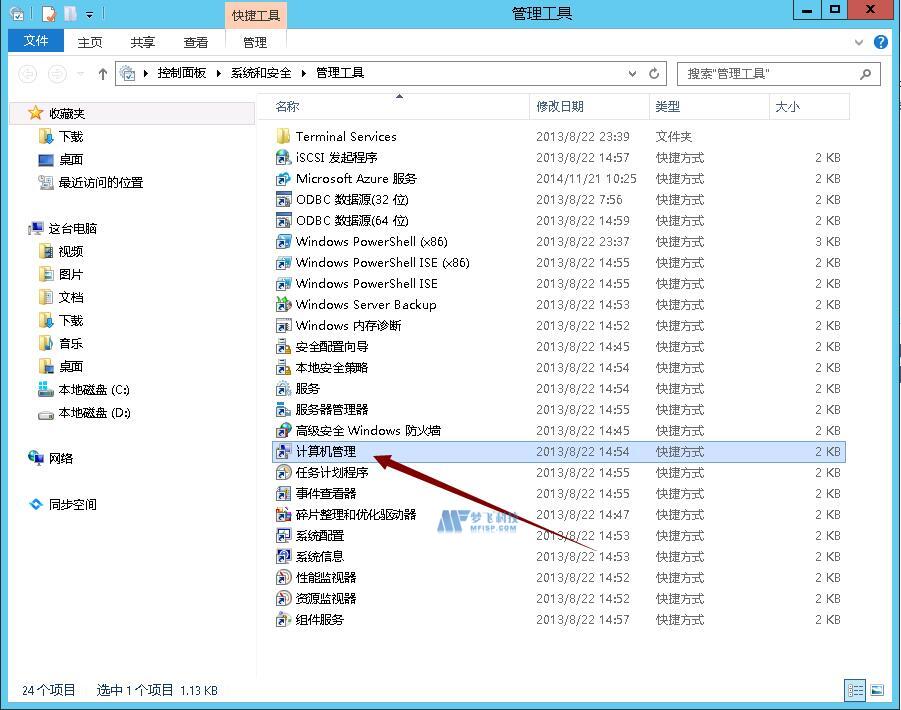
Task: Click the up arrow to go to parent folder
Action: 103,73
